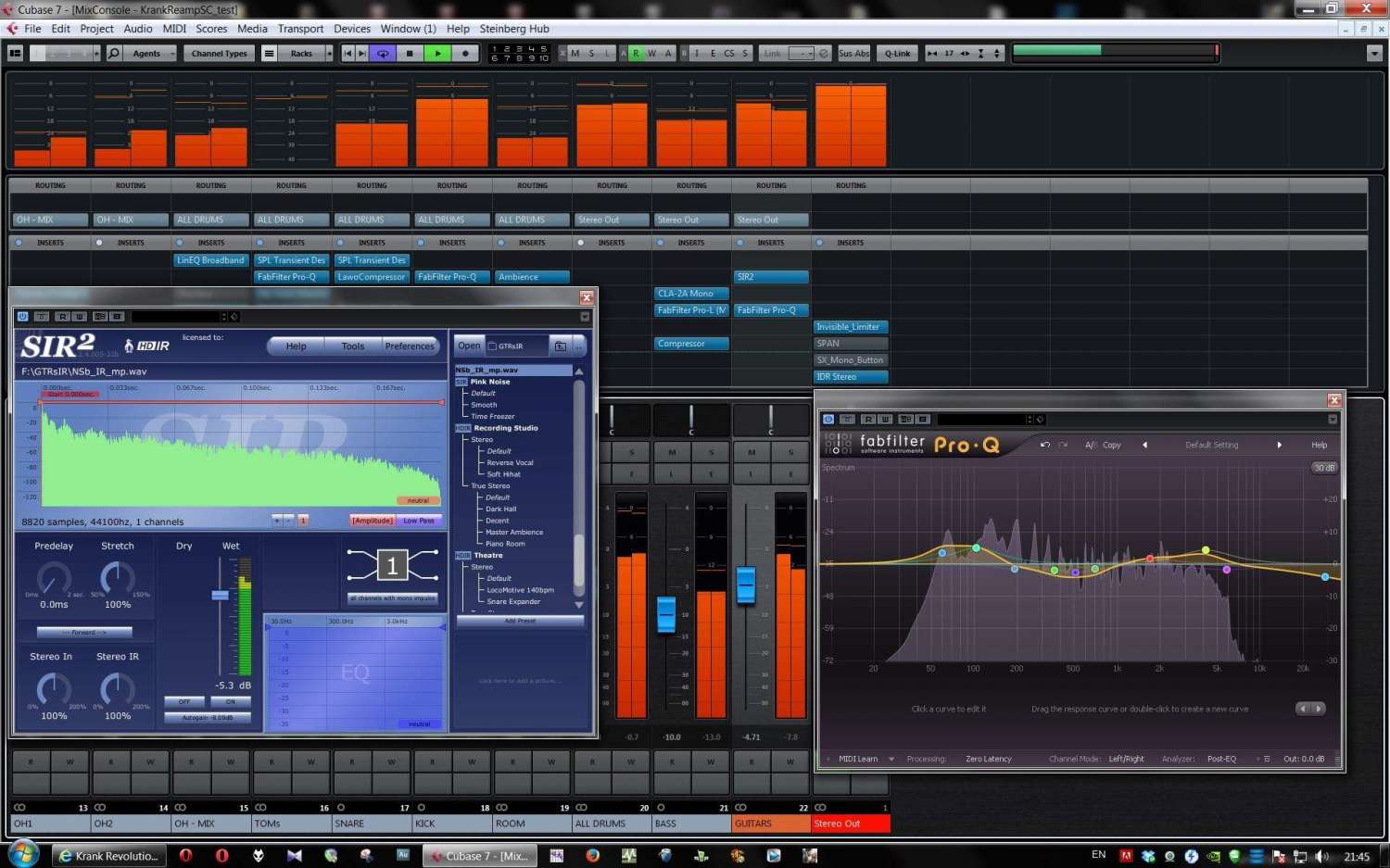
Task: Open the Devices menu
Action: coord(352,29)
